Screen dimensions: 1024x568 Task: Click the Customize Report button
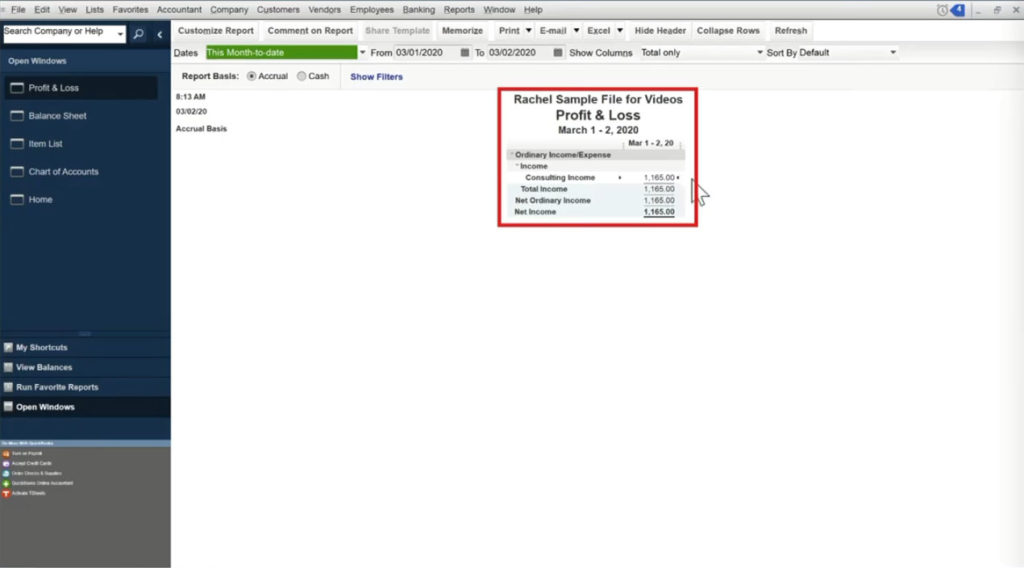216,31
